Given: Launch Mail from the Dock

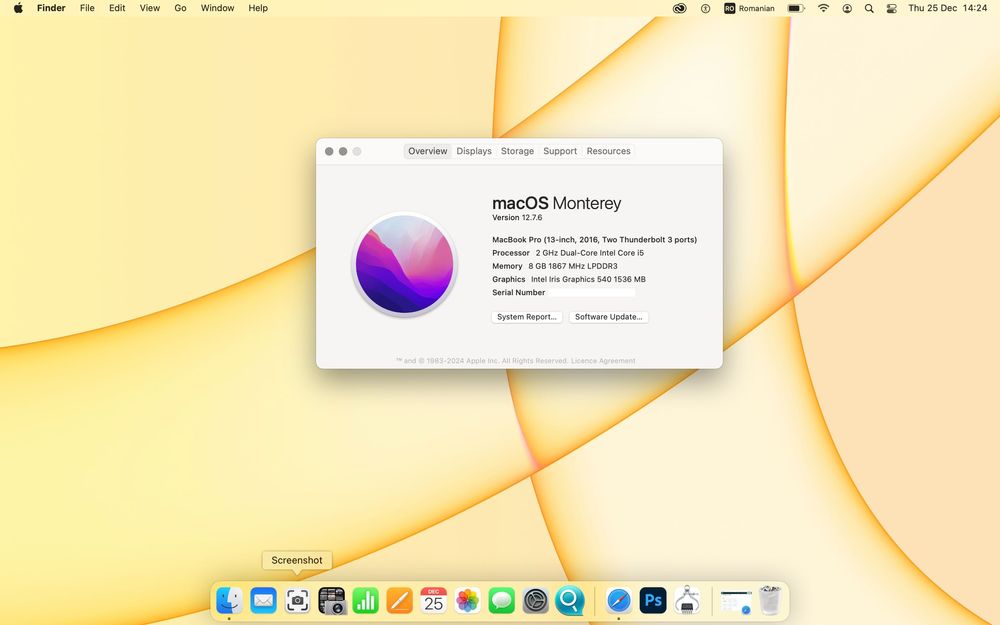Looking at the screenshot, I should (263, 600).
